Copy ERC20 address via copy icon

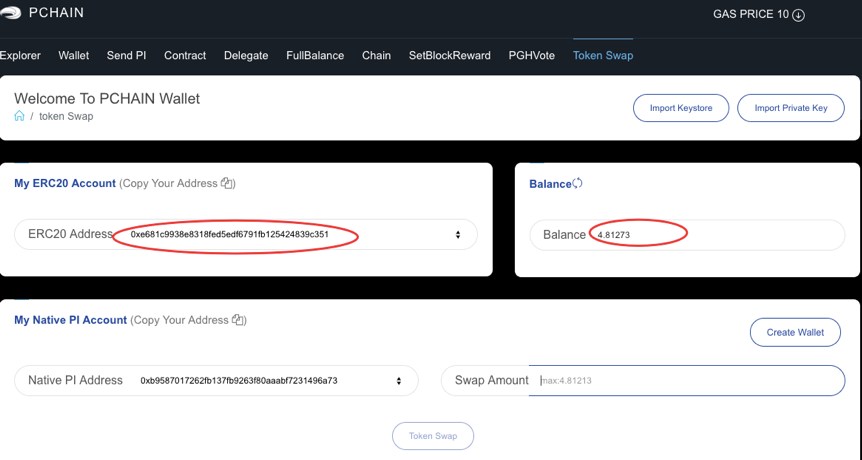click(227, 183)
